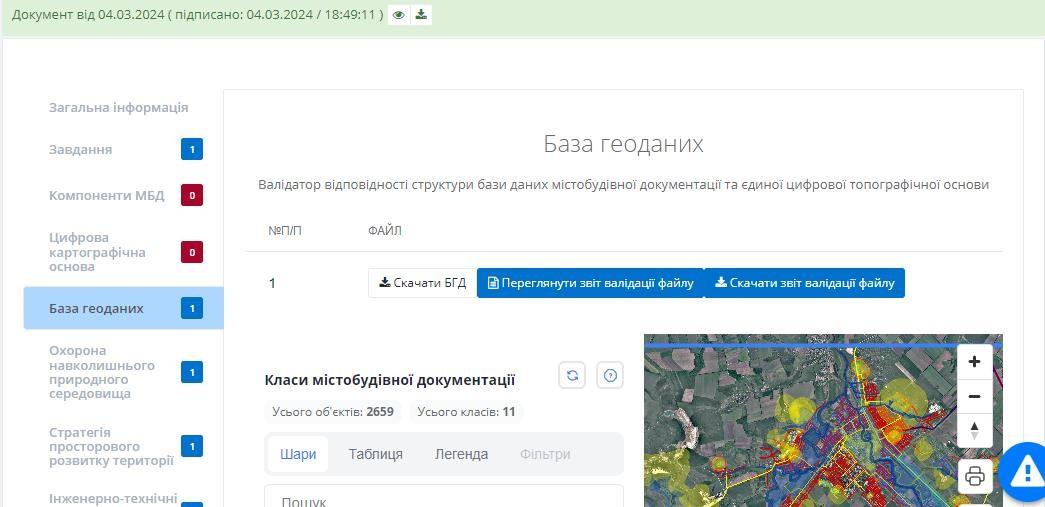1045x507 pixels.
Task: Refresh the urban planning classes list
Action: coord(572,376)
